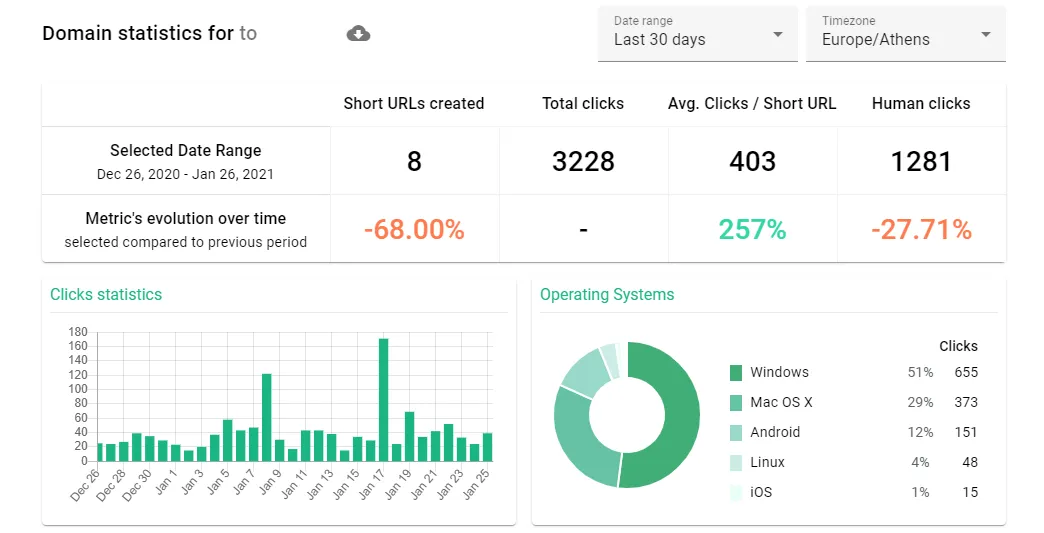Click the iOS legend label
Image resolution: width=1044 pixels, height=533 pixels.
761,492
